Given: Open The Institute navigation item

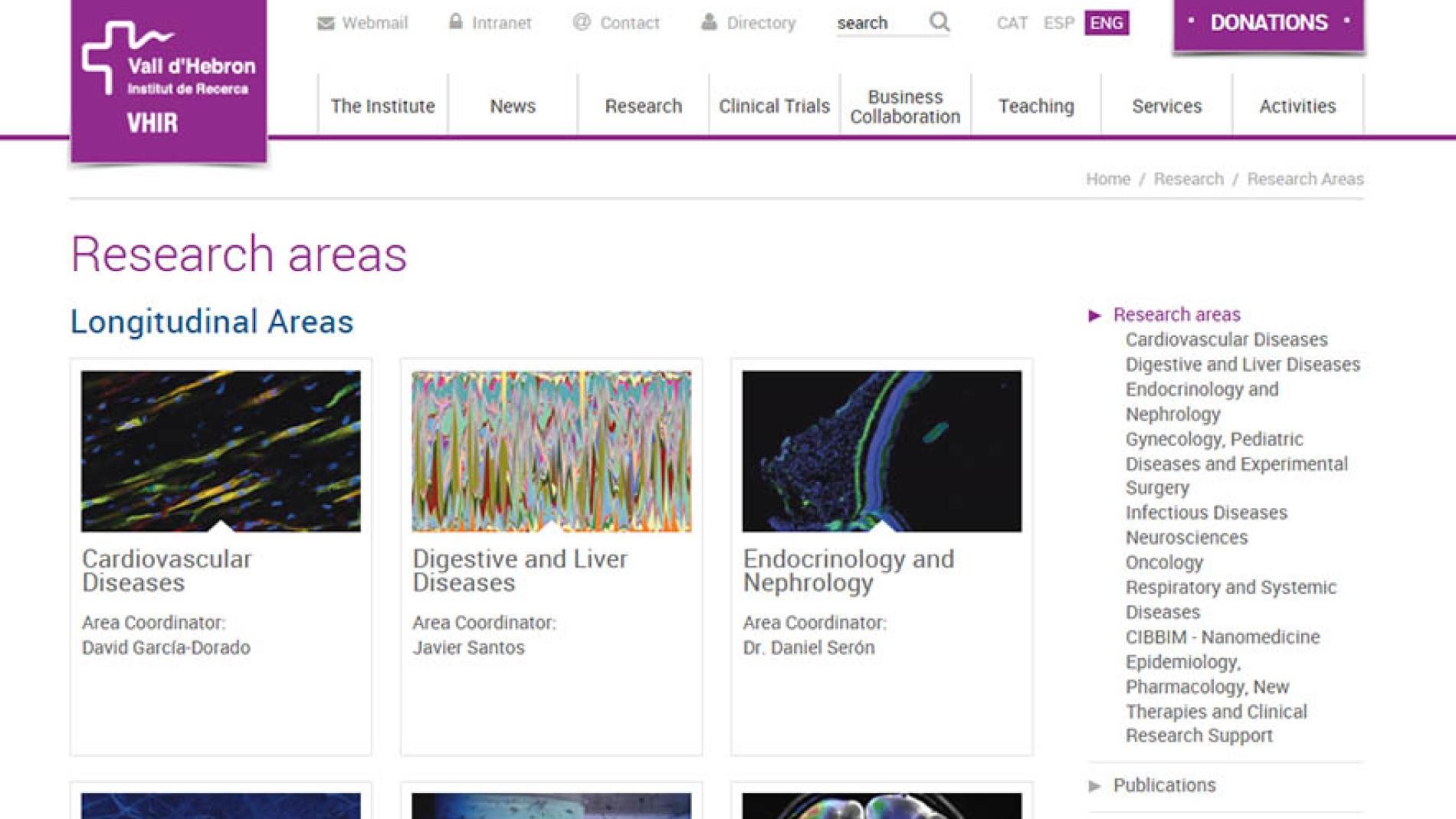Looking at the screenshot, I should (x=382, y=106).
